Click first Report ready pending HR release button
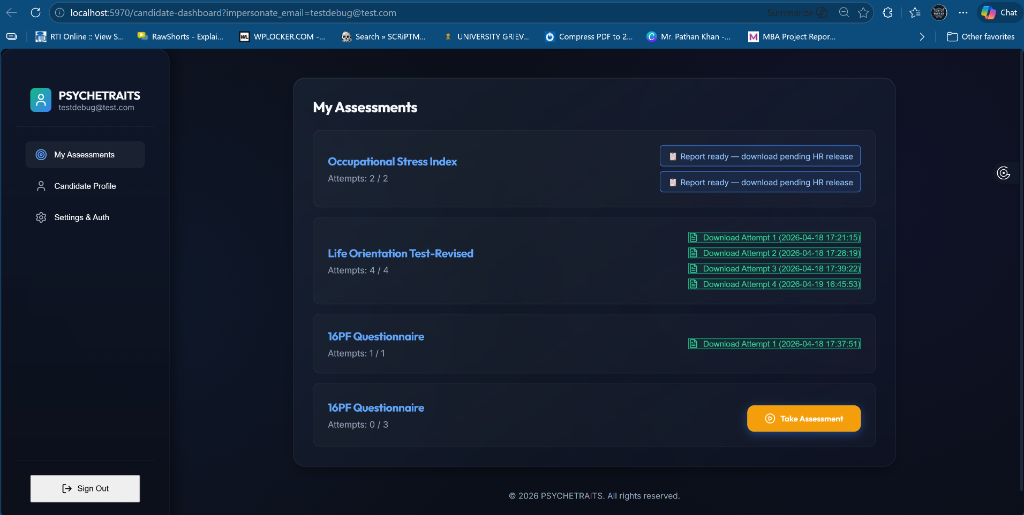The height and width of the screenshot is (515, 1024). [760, 156]
